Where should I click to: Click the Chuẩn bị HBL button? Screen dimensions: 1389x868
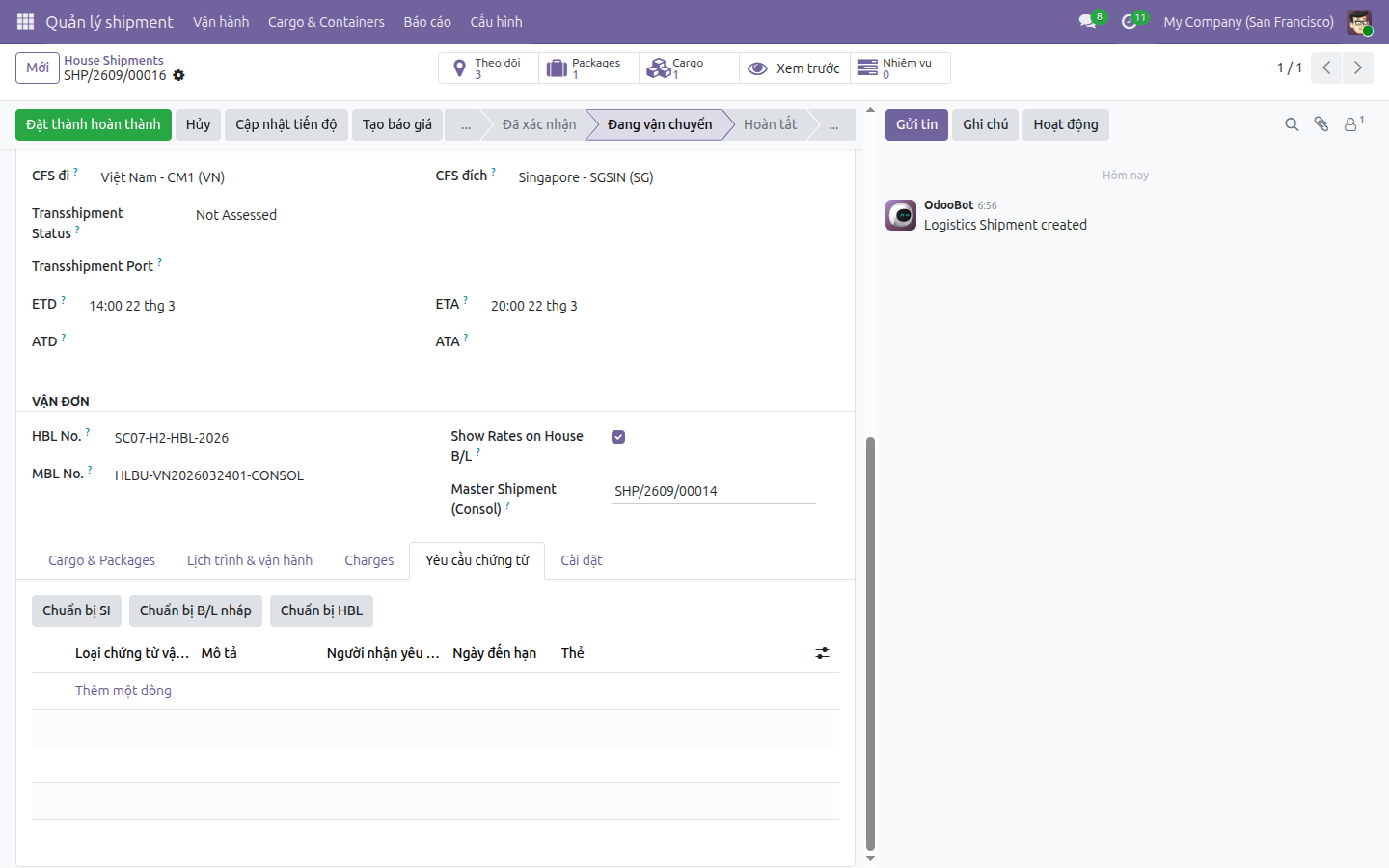pos(322,611)
